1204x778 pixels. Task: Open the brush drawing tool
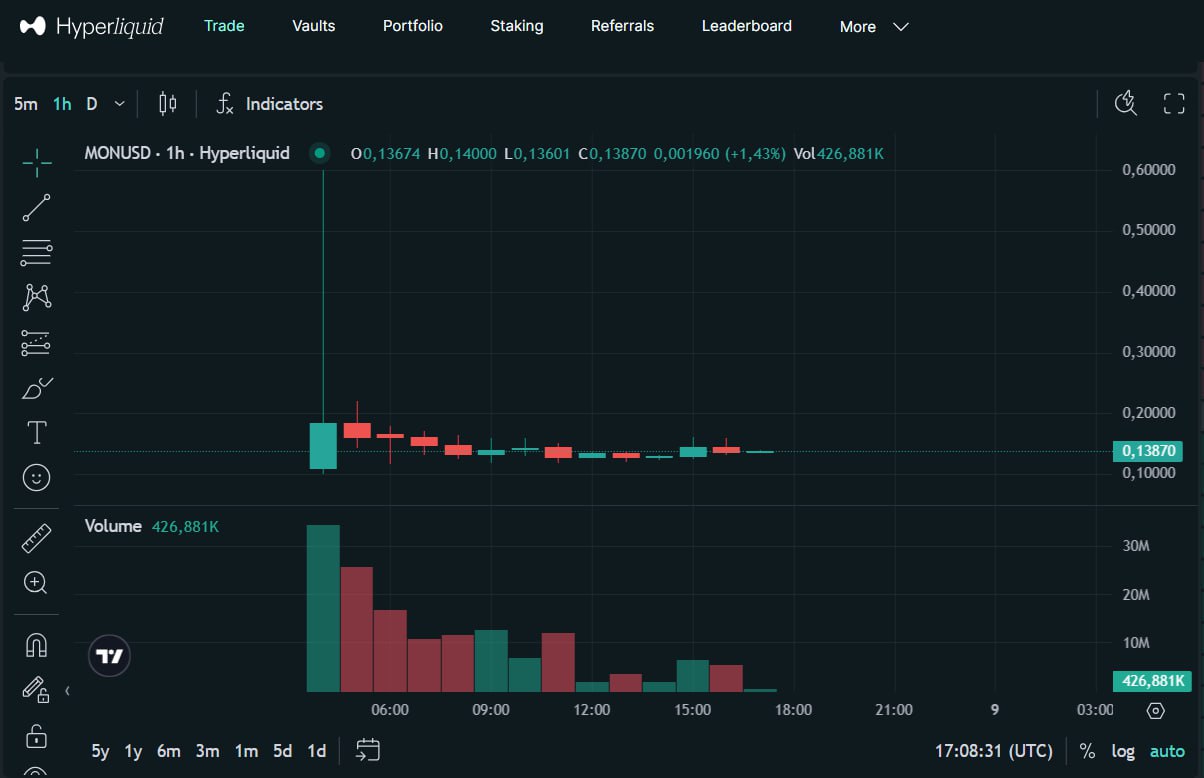click(x=36, y=388)
